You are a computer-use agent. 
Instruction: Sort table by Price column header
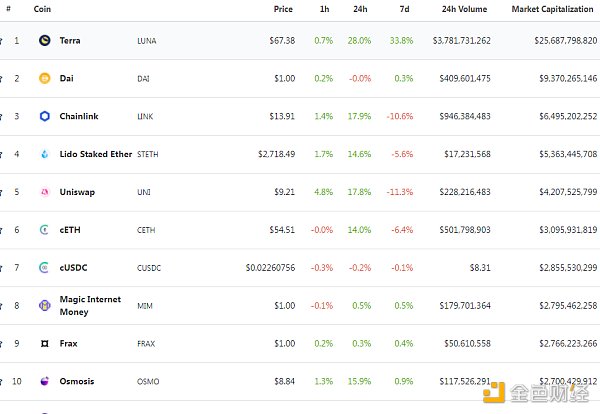click(283, 9)
